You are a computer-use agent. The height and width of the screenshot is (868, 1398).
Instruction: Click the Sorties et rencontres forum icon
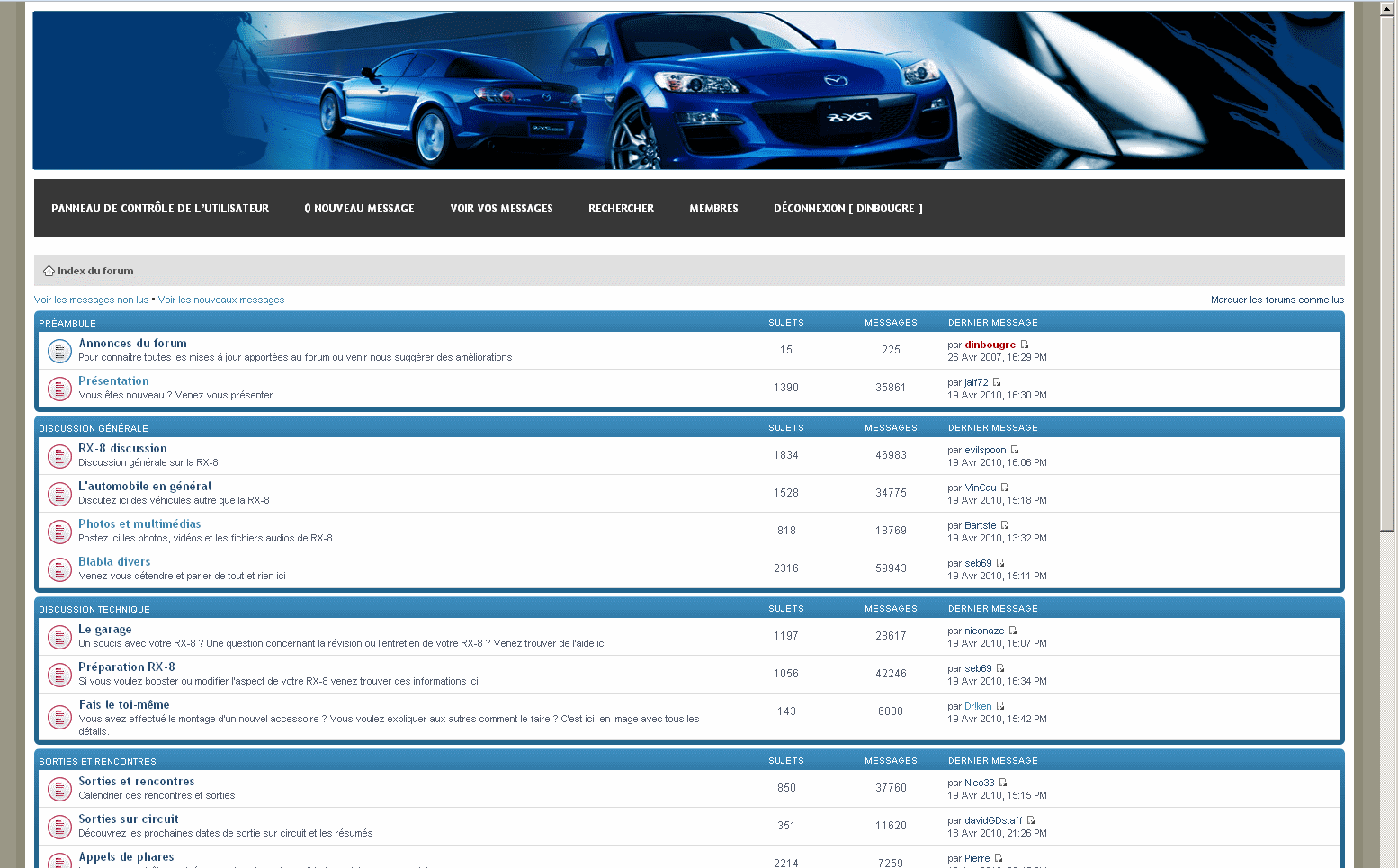(59, 789)
